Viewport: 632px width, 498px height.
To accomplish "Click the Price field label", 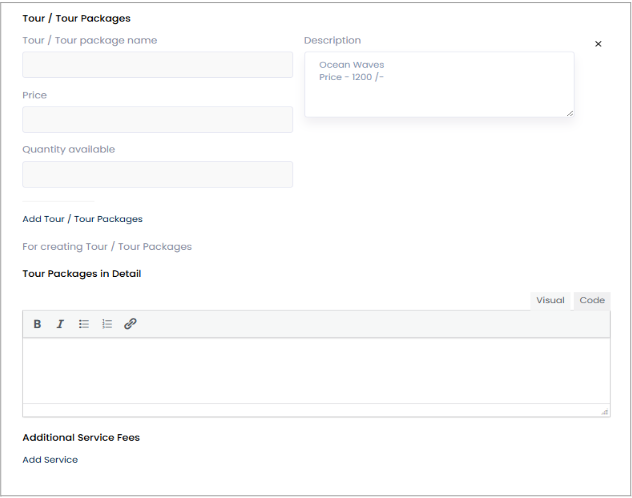I will coord(35,95).
